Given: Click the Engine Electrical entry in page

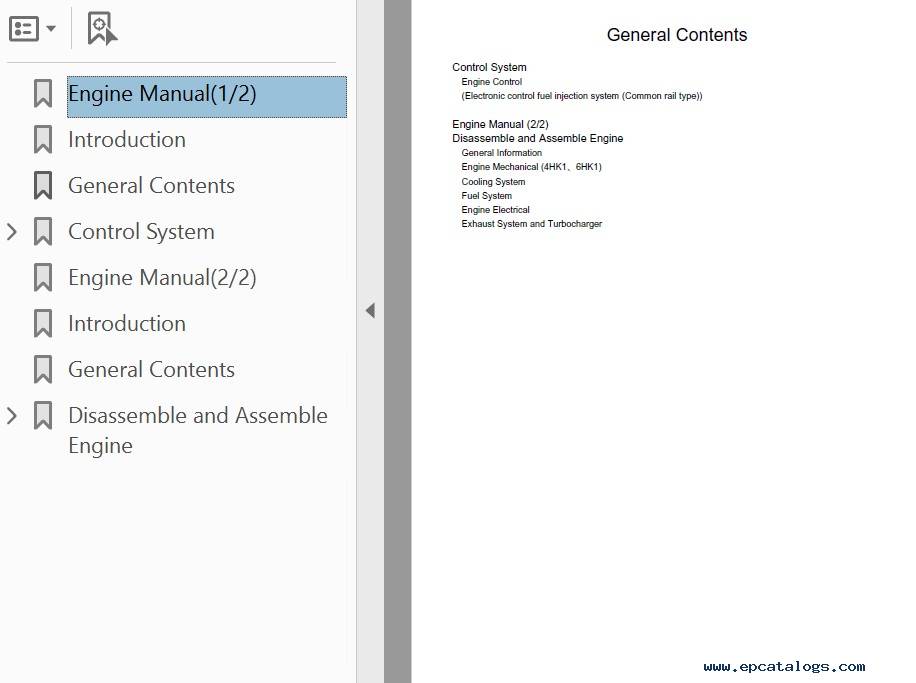Looking at the screenshot, I should 495,210.
